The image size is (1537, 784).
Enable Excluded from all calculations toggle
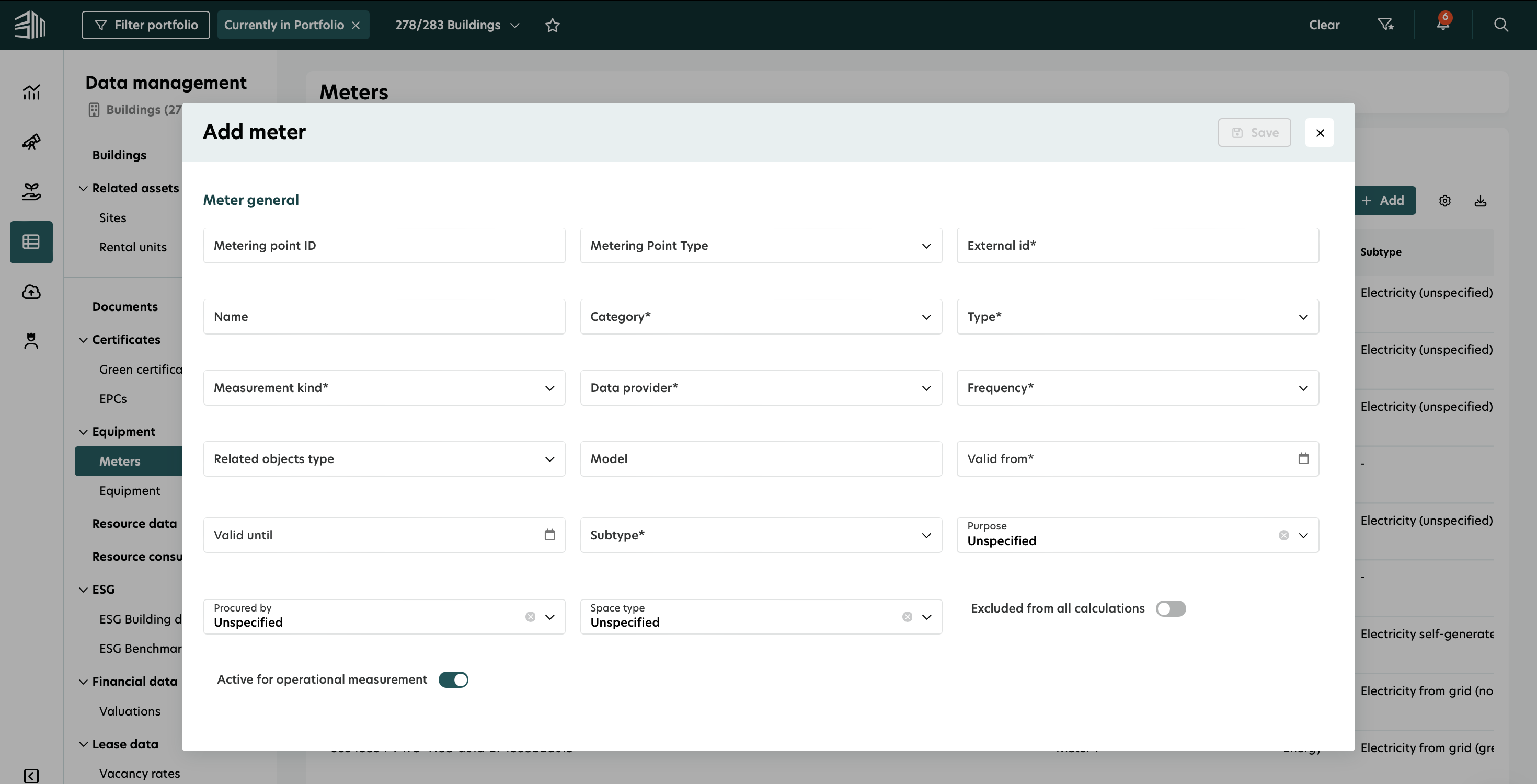[x=1170, y=608]
